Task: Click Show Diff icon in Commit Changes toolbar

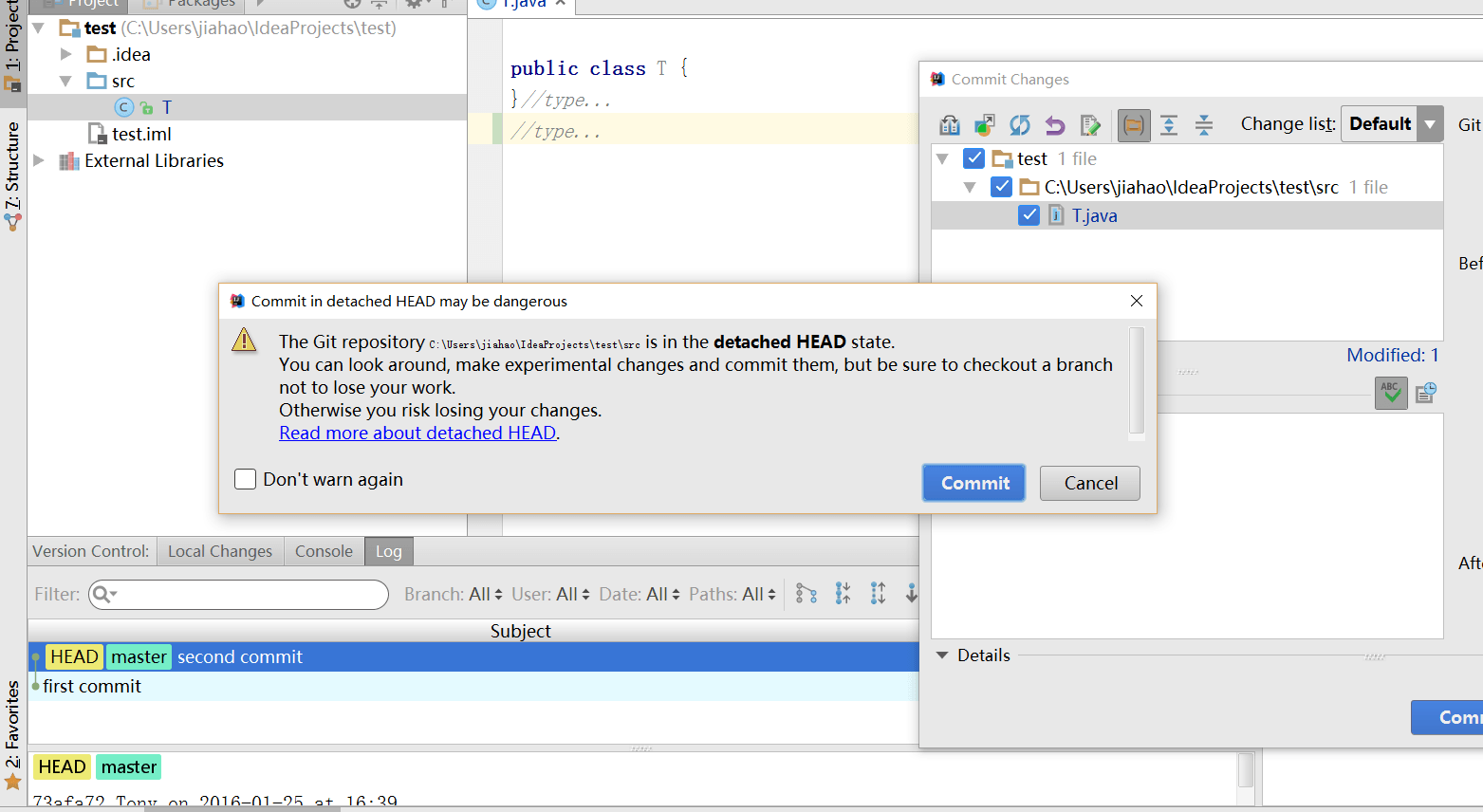Action: point(950,125)
